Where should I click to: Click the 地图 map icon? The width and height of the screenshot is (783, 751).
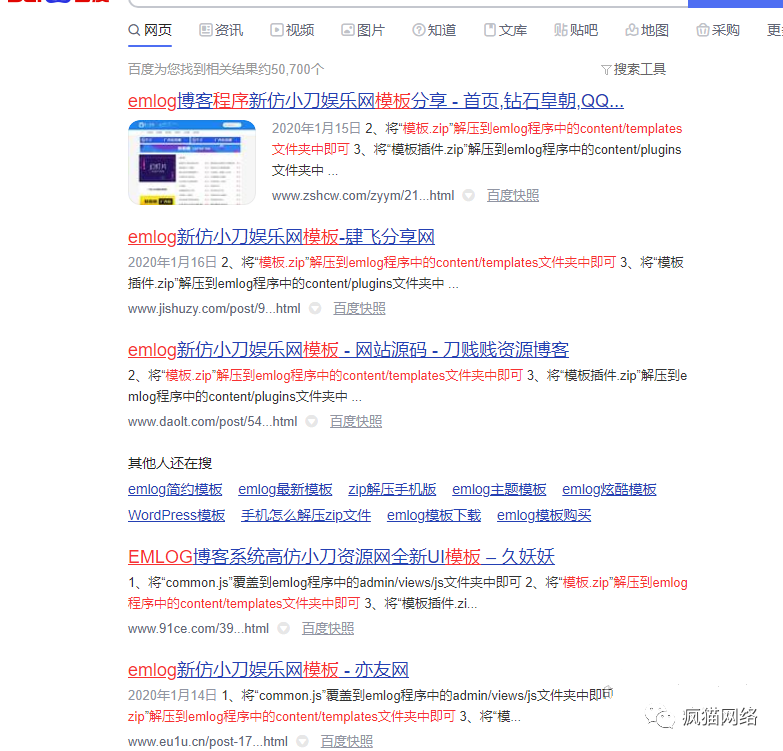632,30
